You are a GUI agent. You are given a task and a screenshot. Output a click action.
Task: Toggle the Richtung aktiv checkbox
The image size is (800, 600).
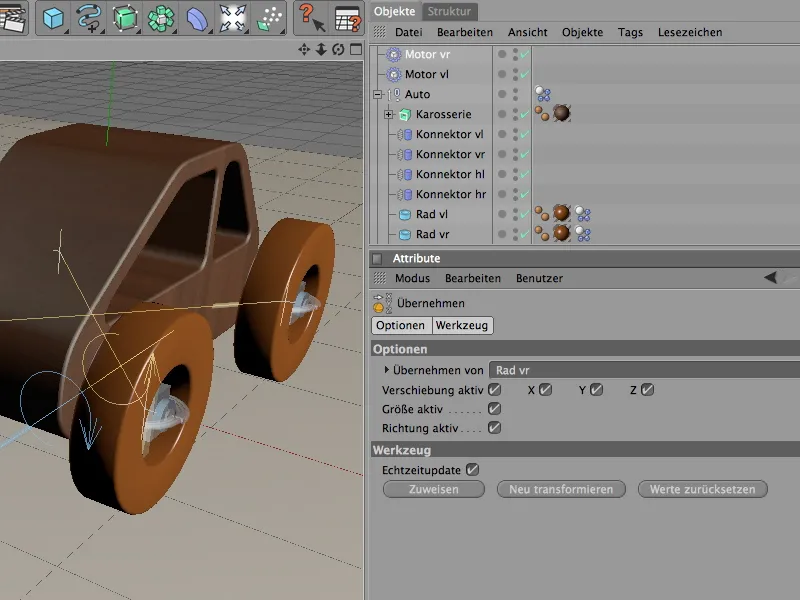click(494, 427)
